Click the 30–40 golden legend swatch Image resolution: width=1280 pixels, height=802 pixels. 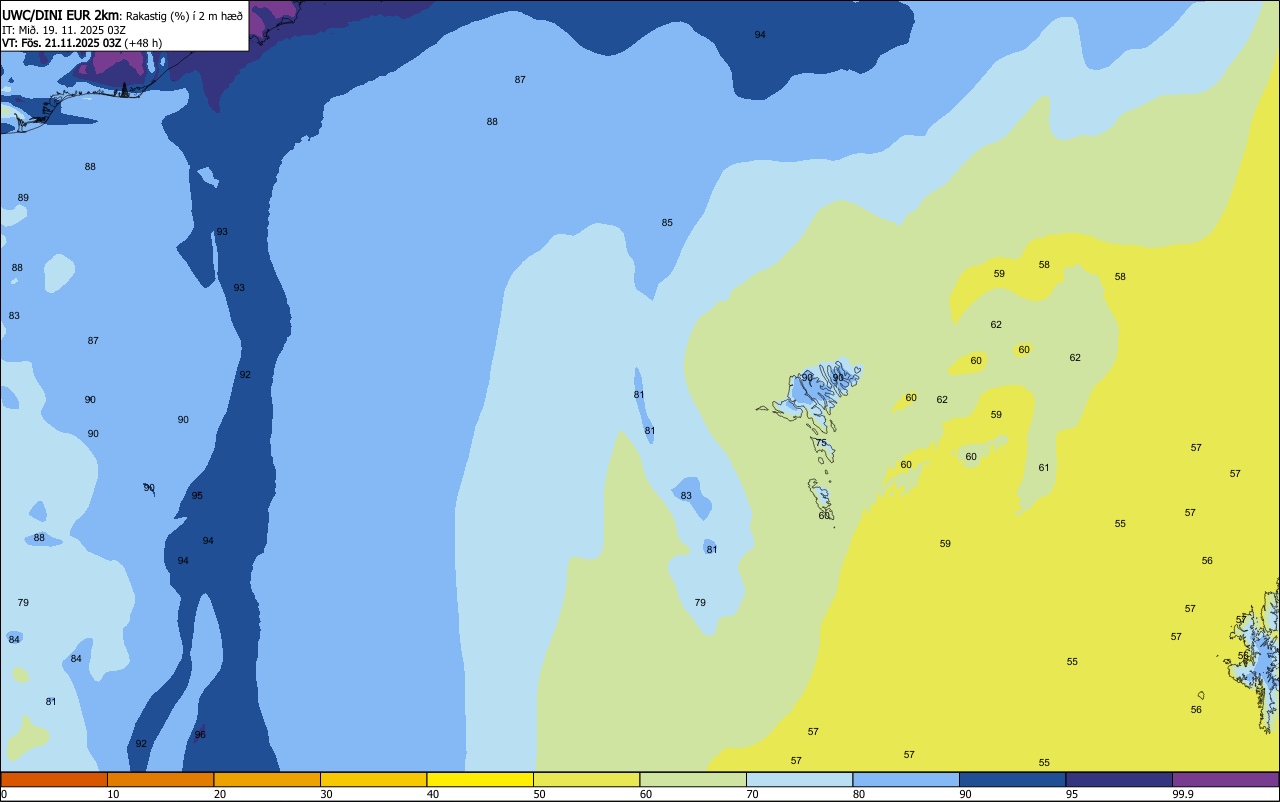coord(373,779)
